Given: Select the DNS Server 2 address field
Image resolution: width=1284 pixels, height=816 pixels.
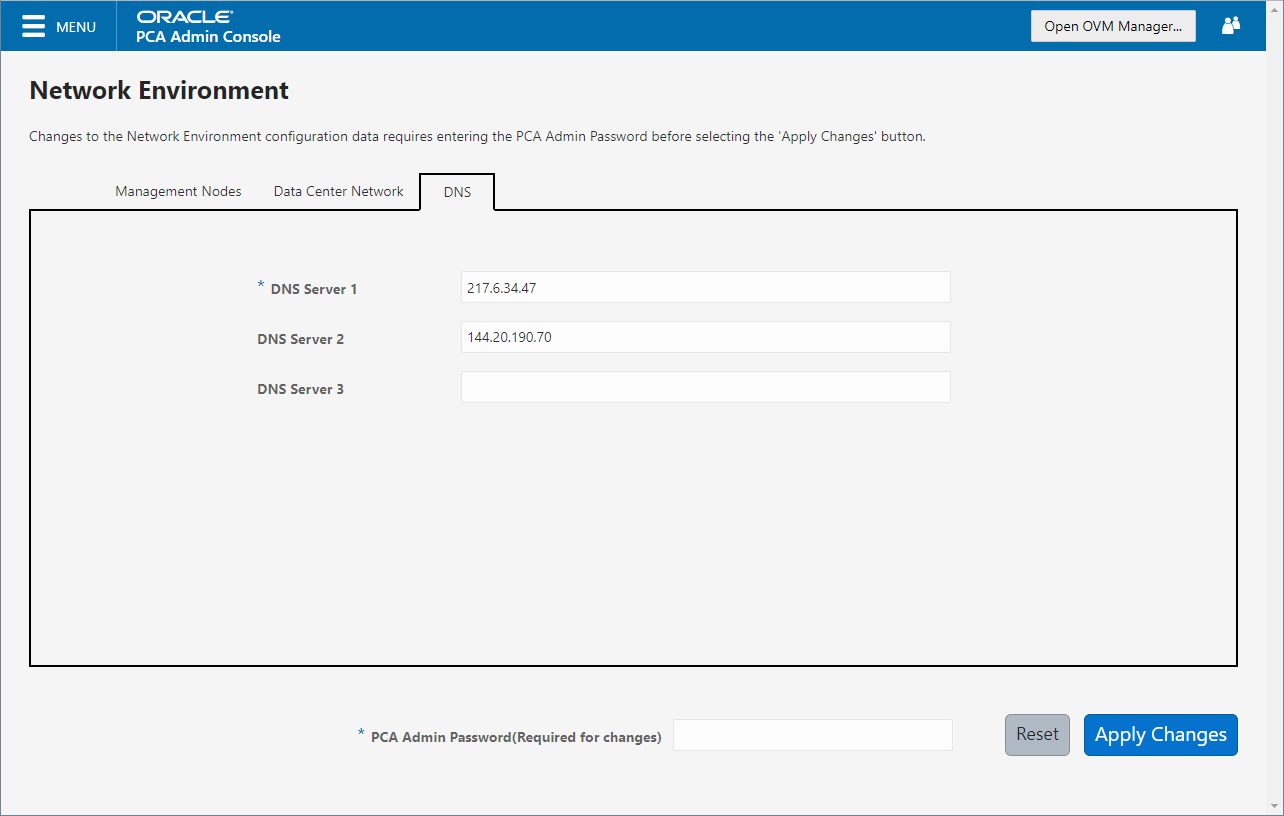Looking at the screenshot, I should click(x=705, y=337).
